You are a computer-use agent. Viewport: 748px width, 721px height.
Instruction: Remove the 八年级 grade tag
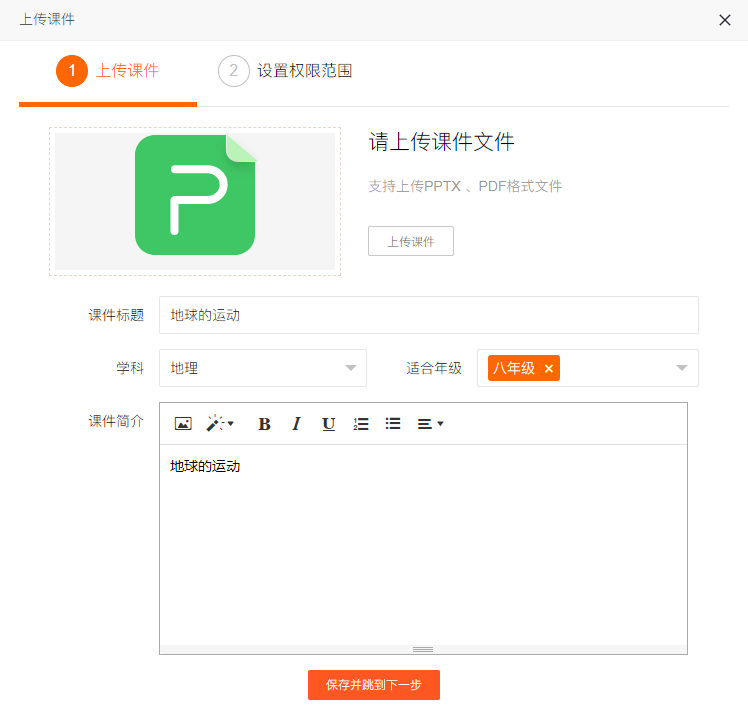(x=549, y=368)
